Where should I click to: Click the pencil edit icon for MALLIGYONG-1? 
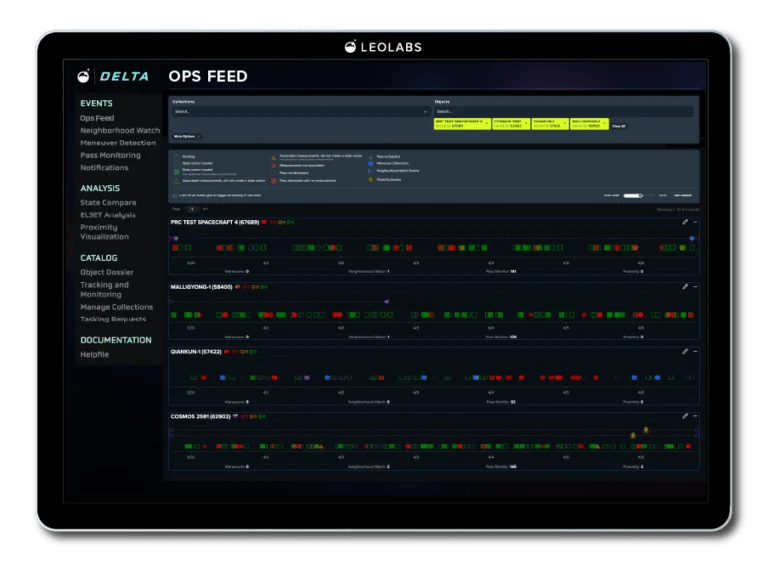pos(685,287)
